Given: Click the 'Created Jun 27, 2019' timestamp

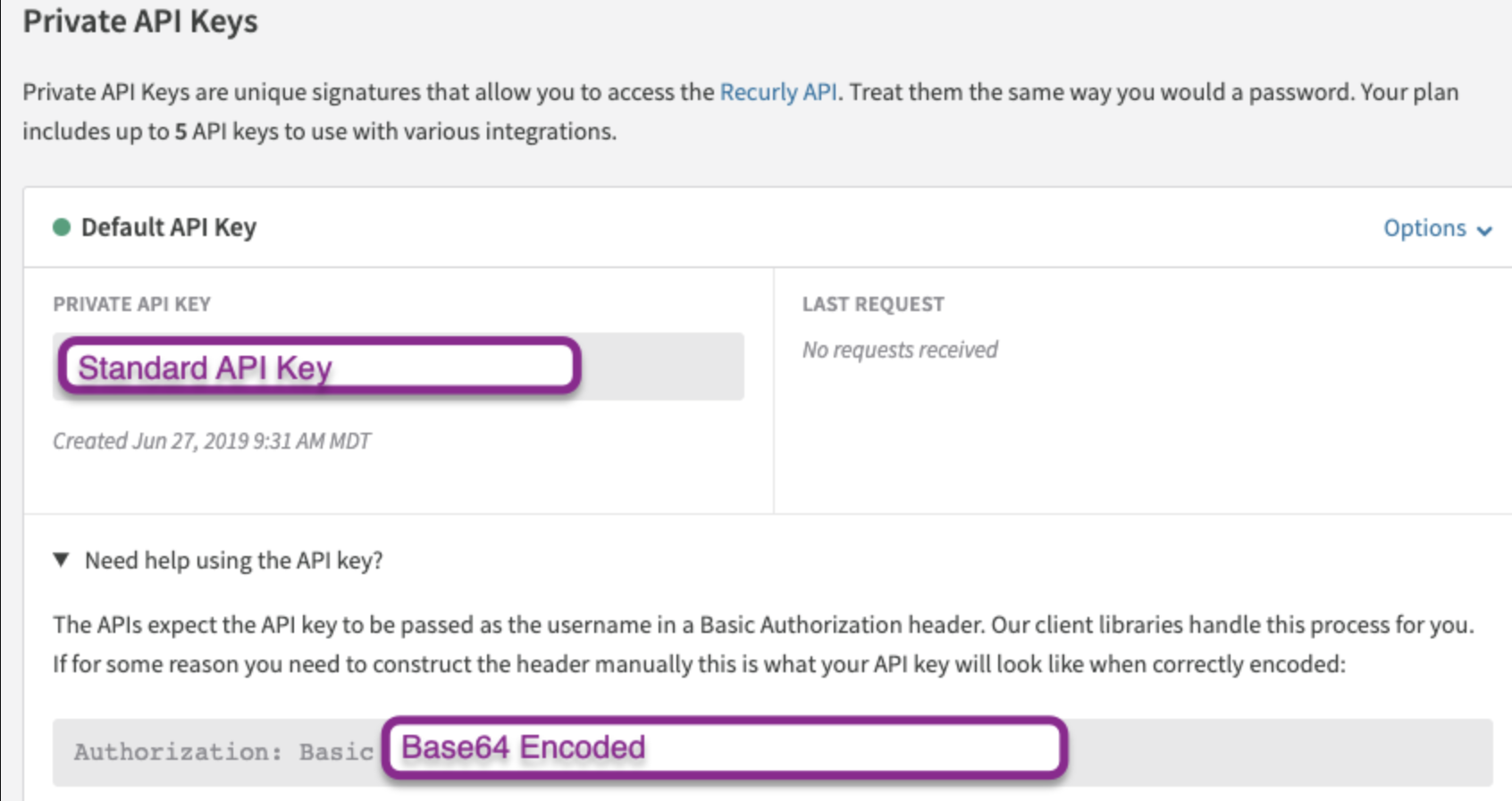Looking at the screenshot, I should pos(212,441).
